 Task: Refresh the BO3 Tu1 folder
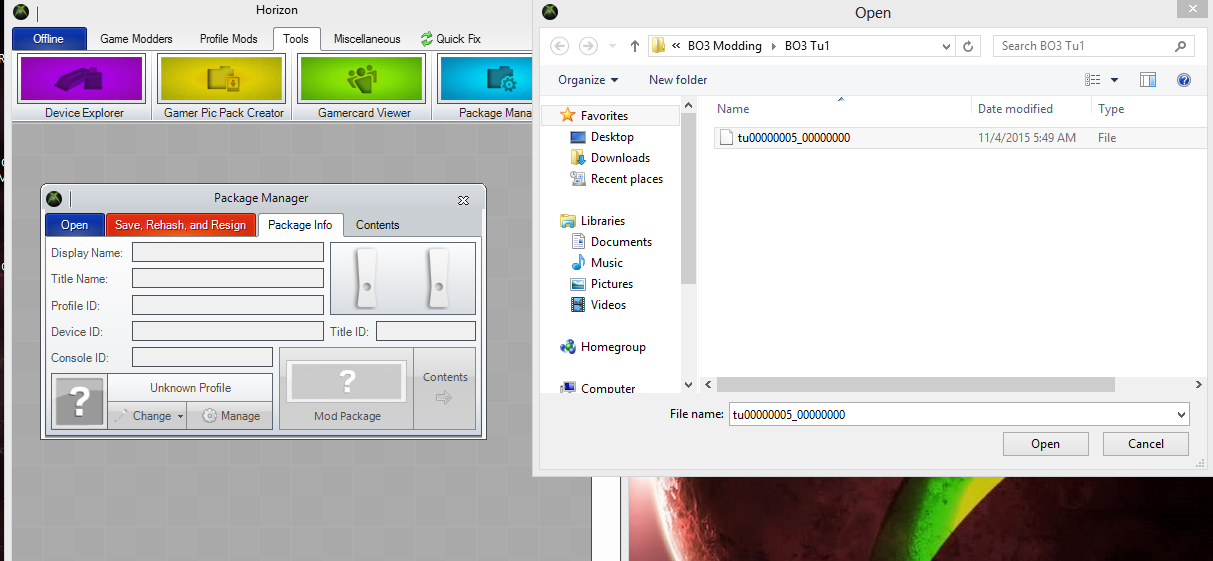(x=968, y=46)
